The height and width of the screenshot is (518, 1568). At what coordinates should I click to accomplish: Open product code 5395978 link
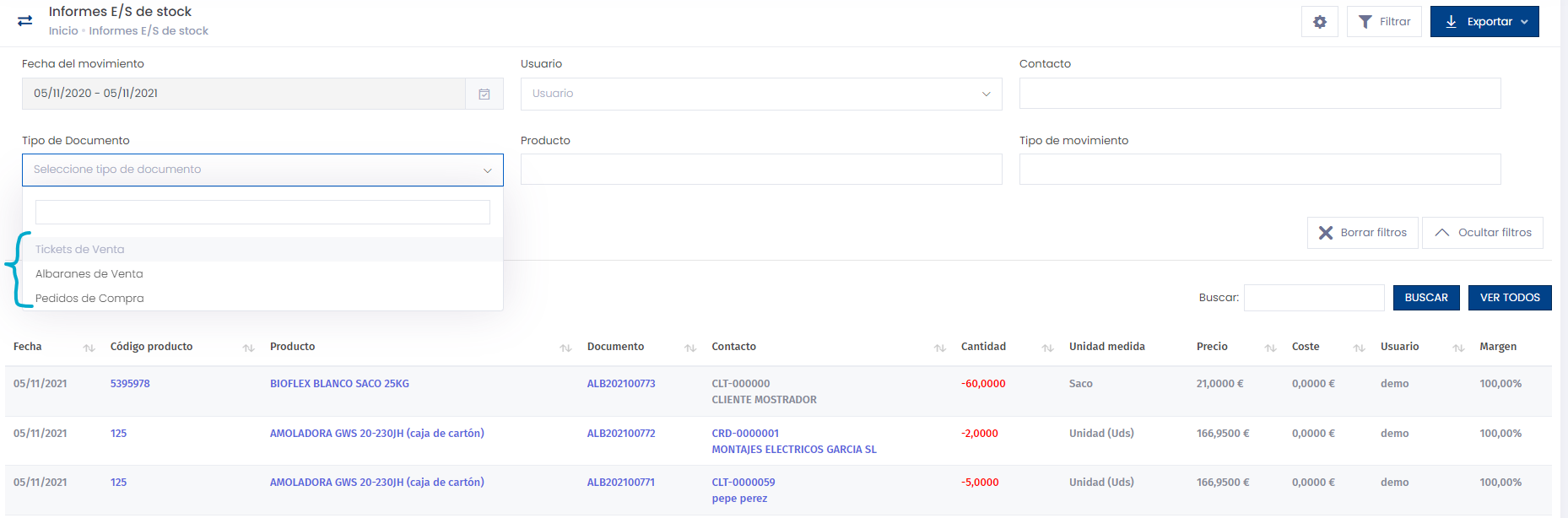click(x=130, y=384)
